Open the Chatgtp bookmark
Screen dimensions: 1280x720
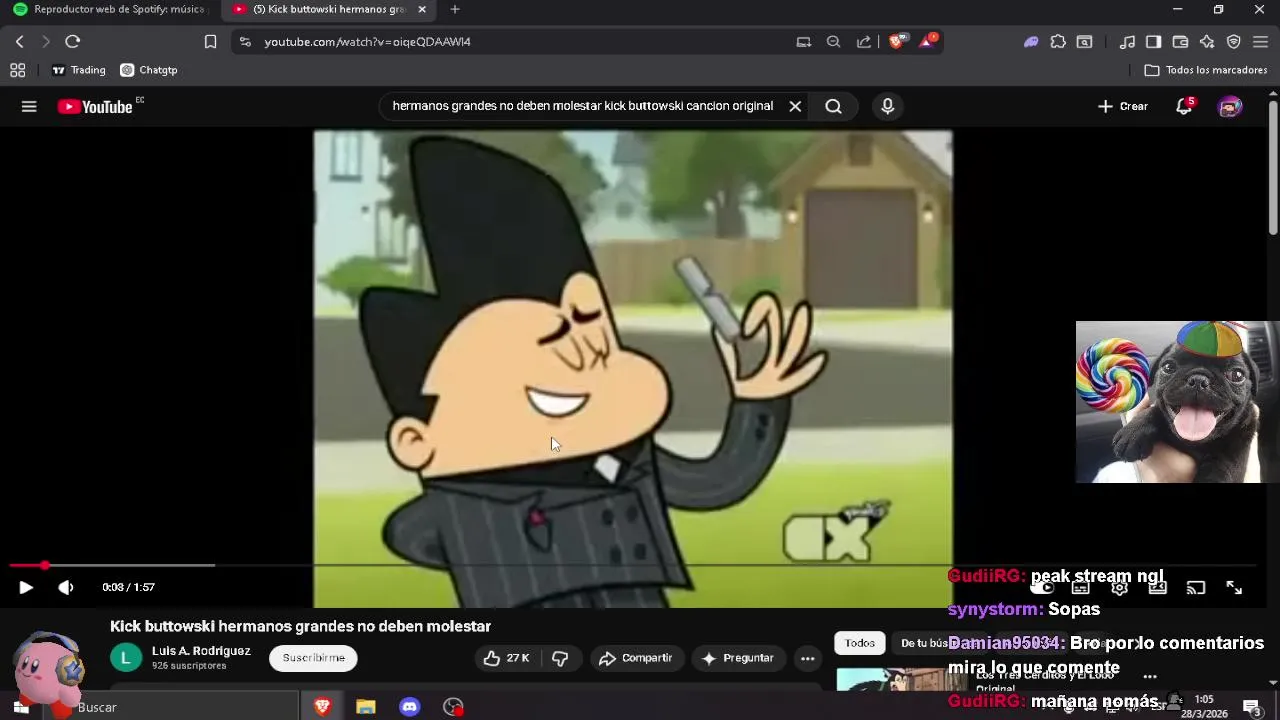(148, 70)
